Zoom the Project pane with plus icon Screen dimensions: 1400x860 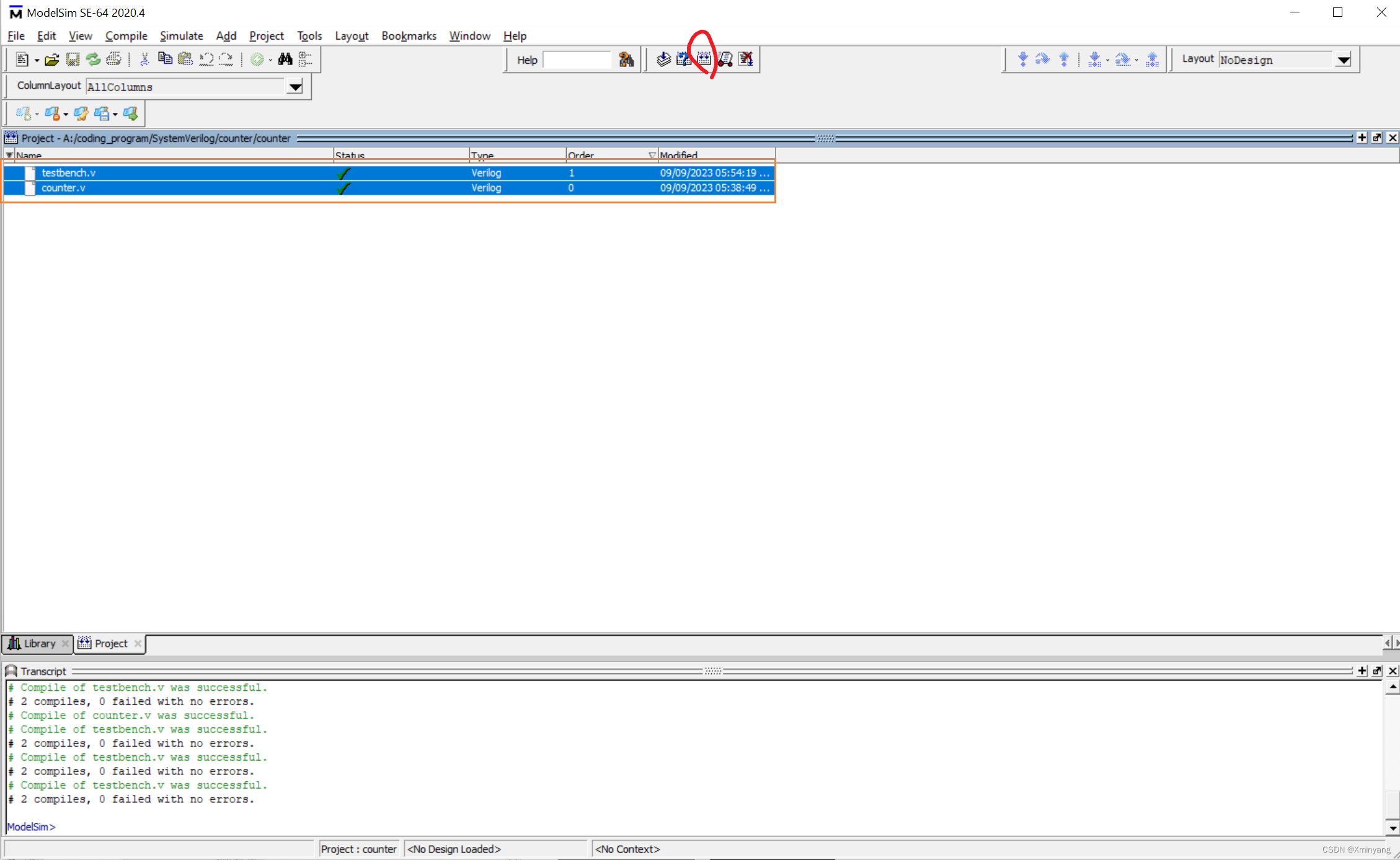pos(1362,138)
